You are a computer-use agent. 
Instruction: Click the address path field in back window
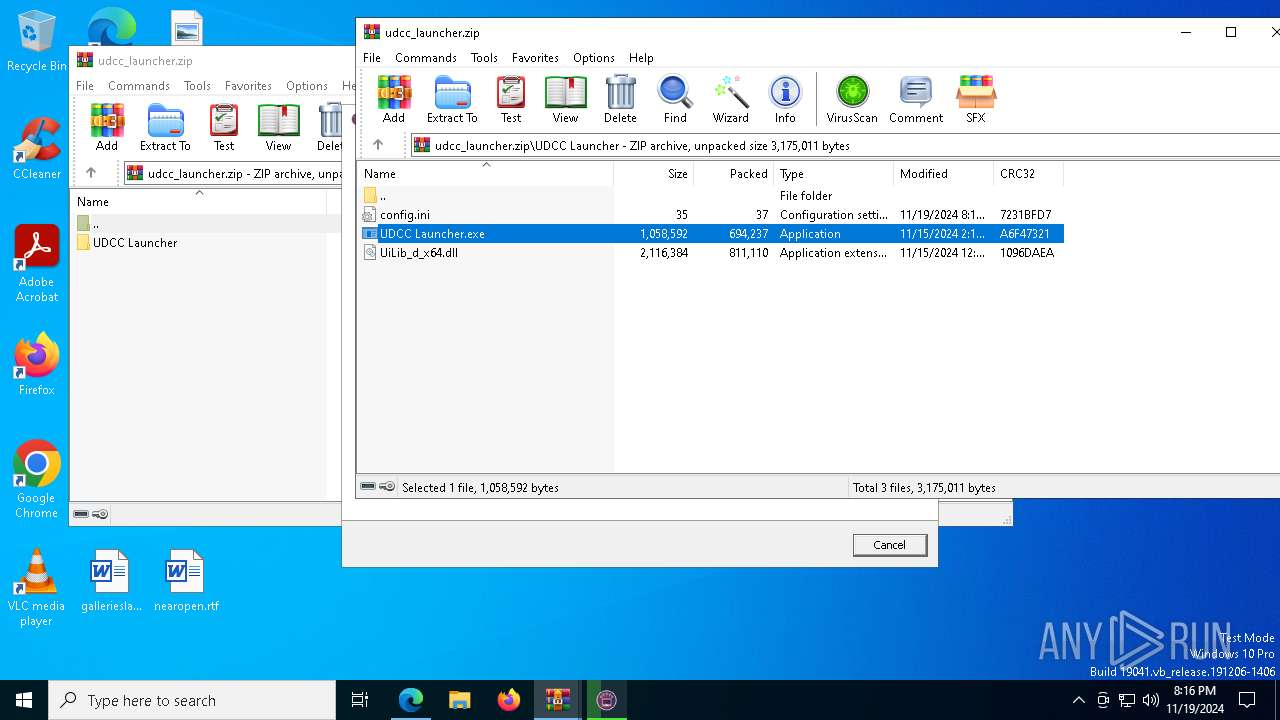click(x=233, y=173)
